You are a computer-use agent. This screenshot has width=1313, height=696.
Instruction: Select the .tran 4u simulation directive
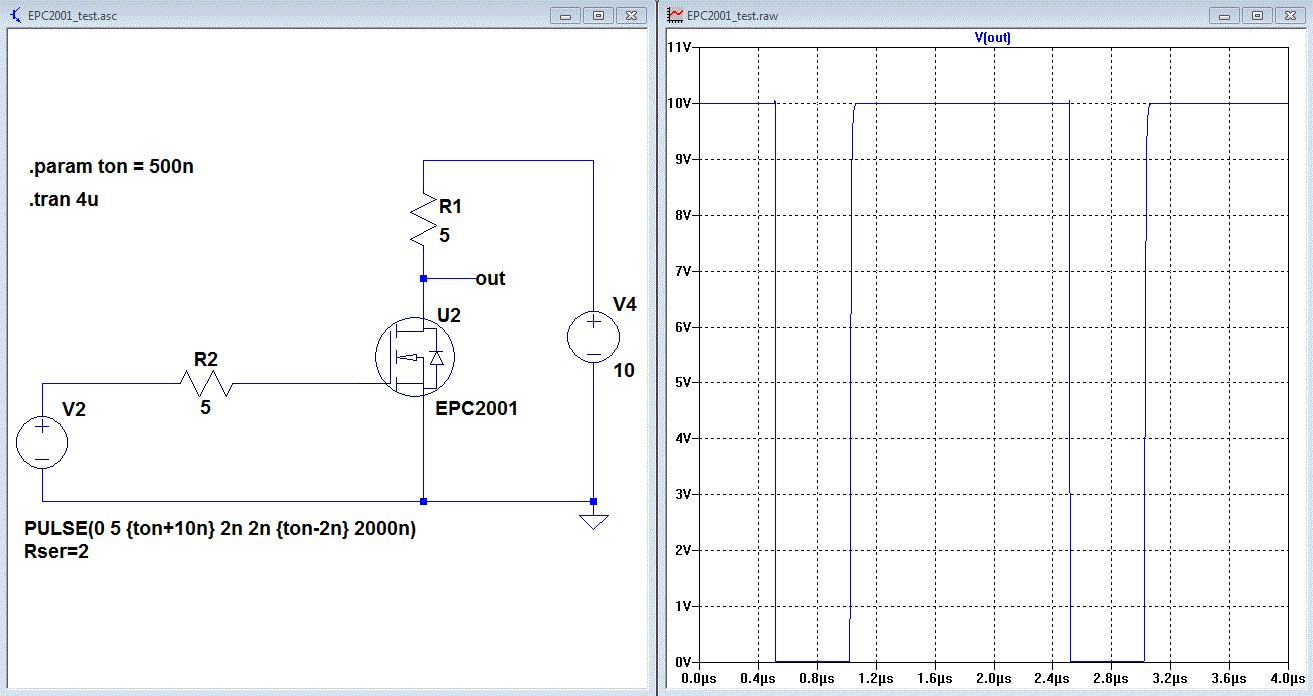64,199
